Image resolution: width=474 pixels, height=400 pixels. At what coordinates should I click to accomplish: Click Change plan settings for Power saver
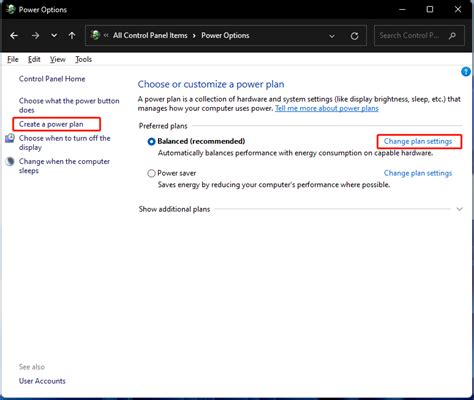click(418, 173)
